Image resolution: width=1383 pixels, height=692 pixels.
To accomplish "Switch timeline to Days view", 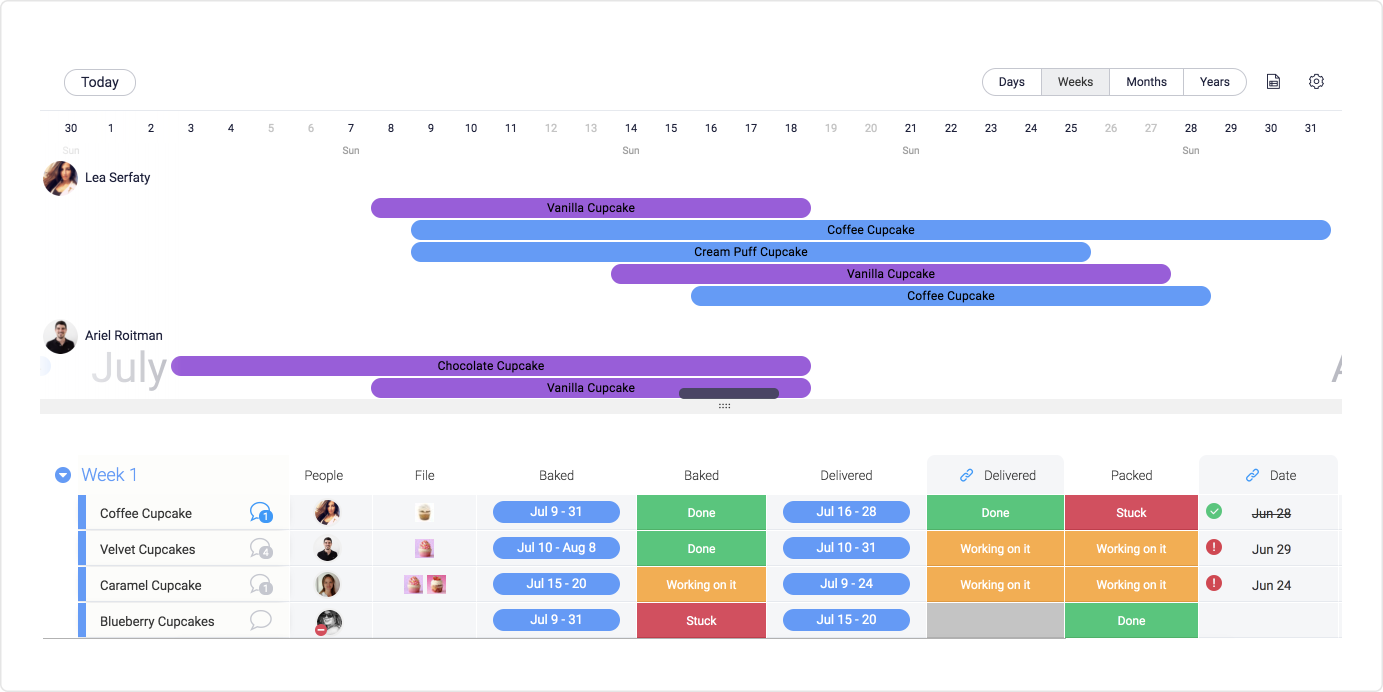I will pyautogui.click(x=1012, y=82).
